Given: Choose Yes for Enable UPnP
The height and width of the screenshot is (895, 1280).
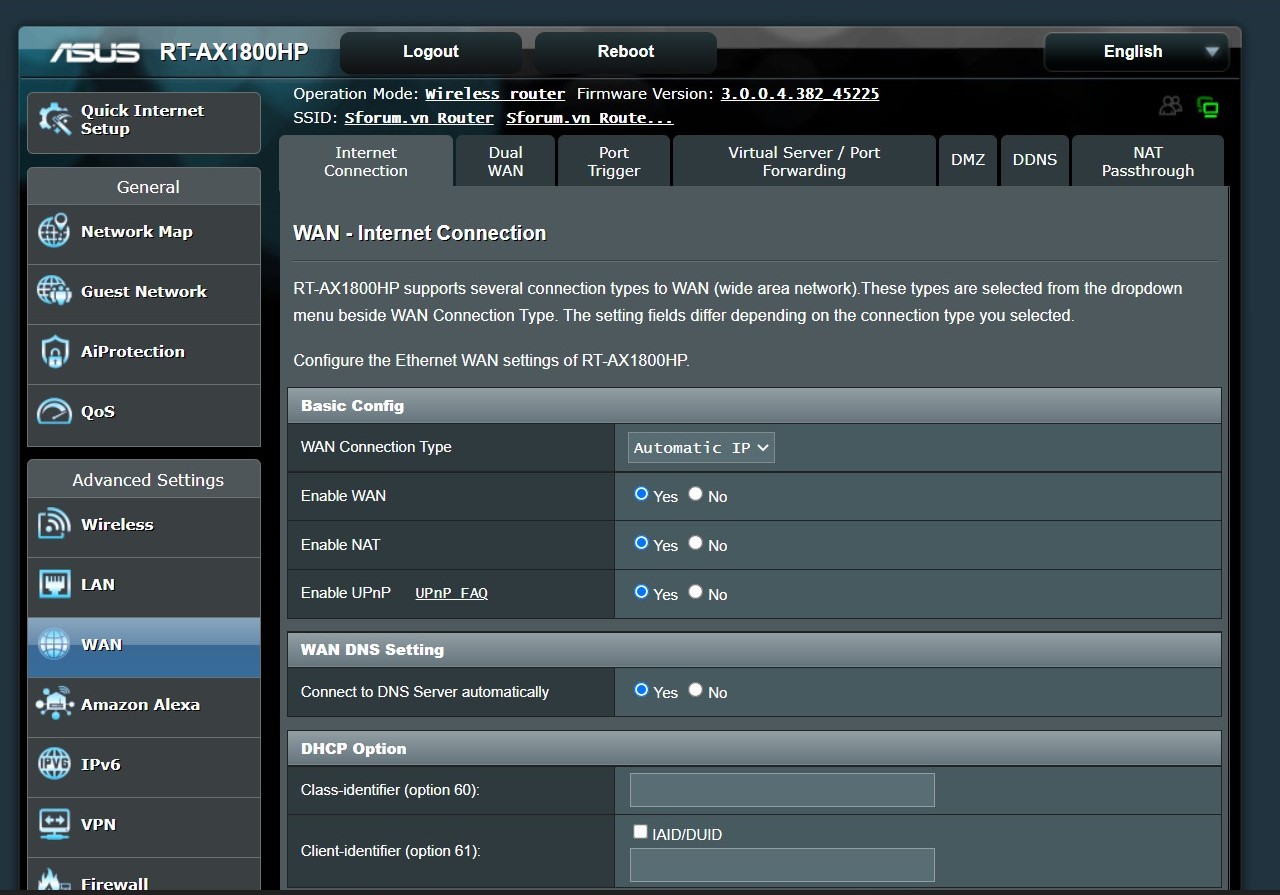Looking at the screenshot, I should (x=642, y=592).
